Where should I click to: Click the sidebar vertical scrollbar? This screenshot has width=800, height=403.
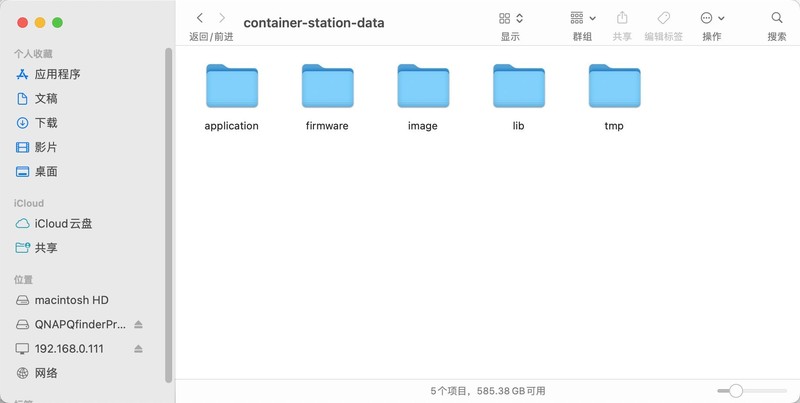coord(169,214)
